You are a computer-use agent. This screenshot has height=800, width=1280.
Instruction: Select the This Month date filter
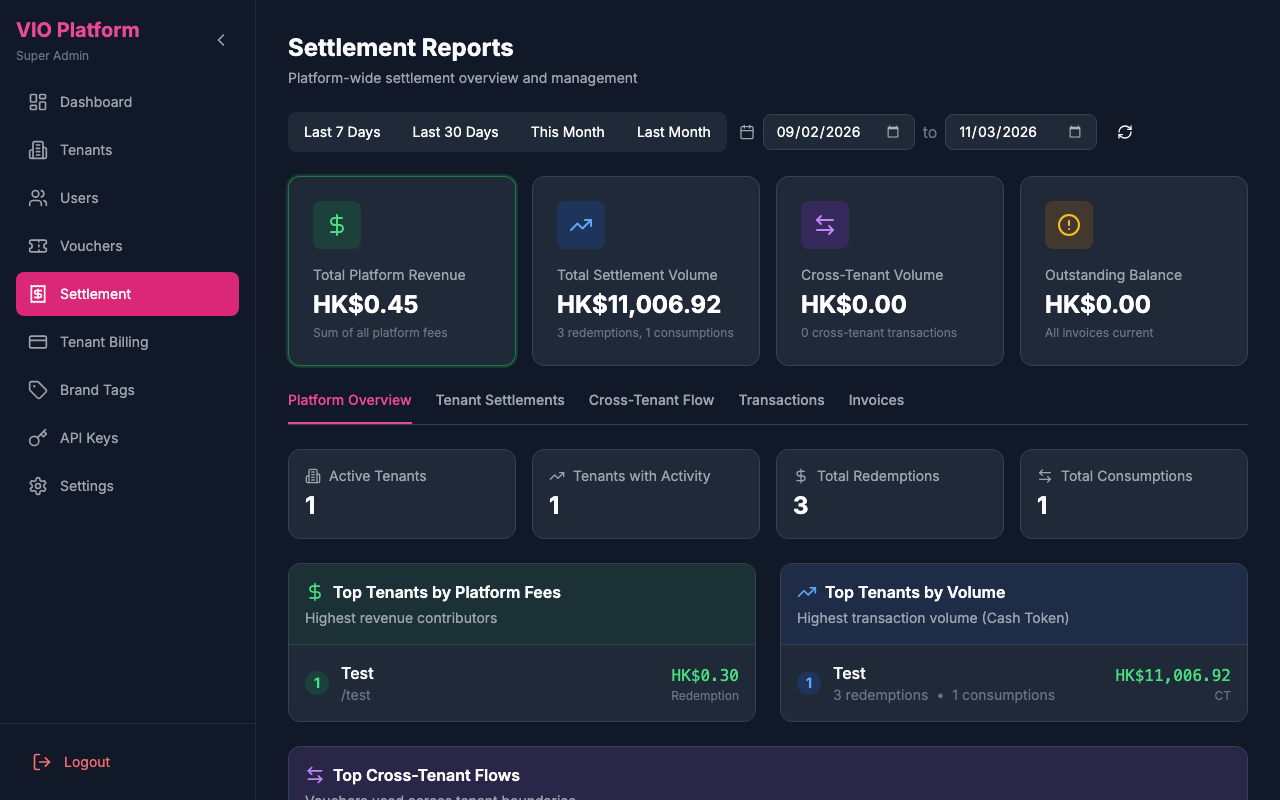tap(567, 131)
